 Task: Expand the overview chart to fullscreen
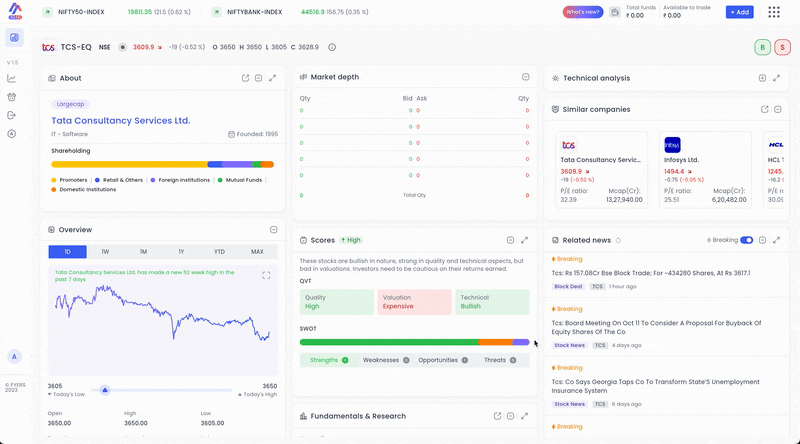click(266, 276)
